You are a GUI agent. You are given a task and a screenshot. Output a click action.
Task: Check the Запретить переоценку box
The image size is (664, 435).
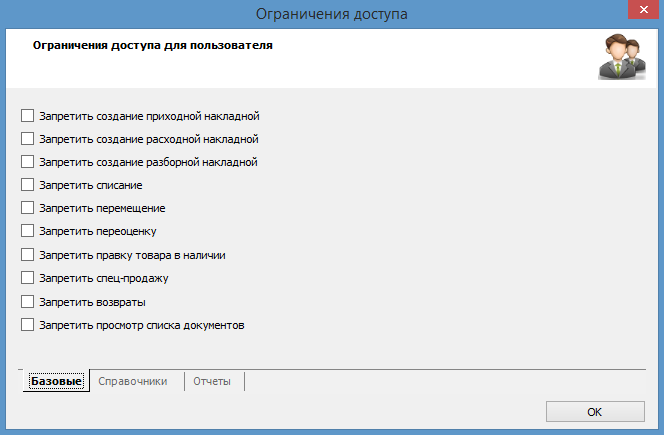(28, 231)
